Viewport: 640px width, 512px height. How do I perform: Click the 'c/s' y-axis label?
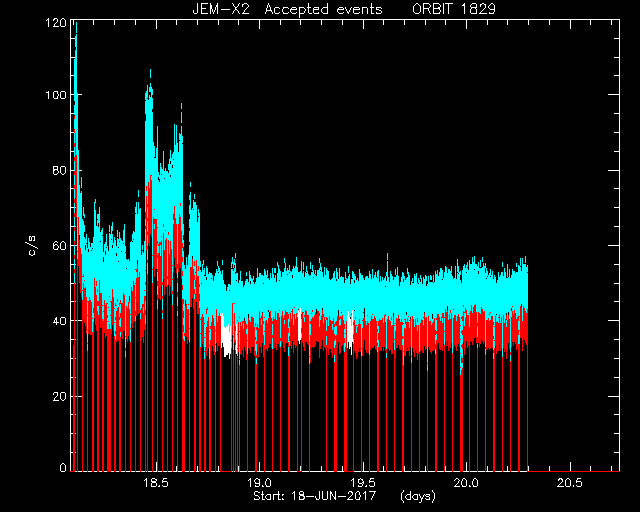coord(33,245)
